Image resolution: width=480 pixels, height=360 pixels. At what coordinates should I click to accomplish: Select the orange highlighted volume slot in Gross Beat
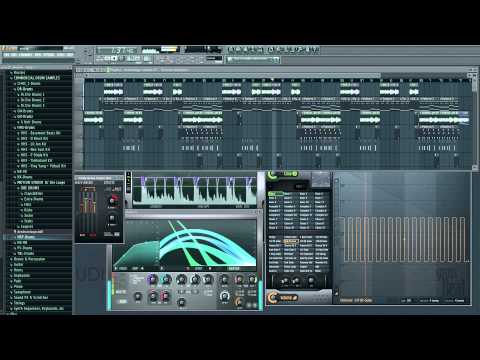pyautogui.click(x=290, y=241)
